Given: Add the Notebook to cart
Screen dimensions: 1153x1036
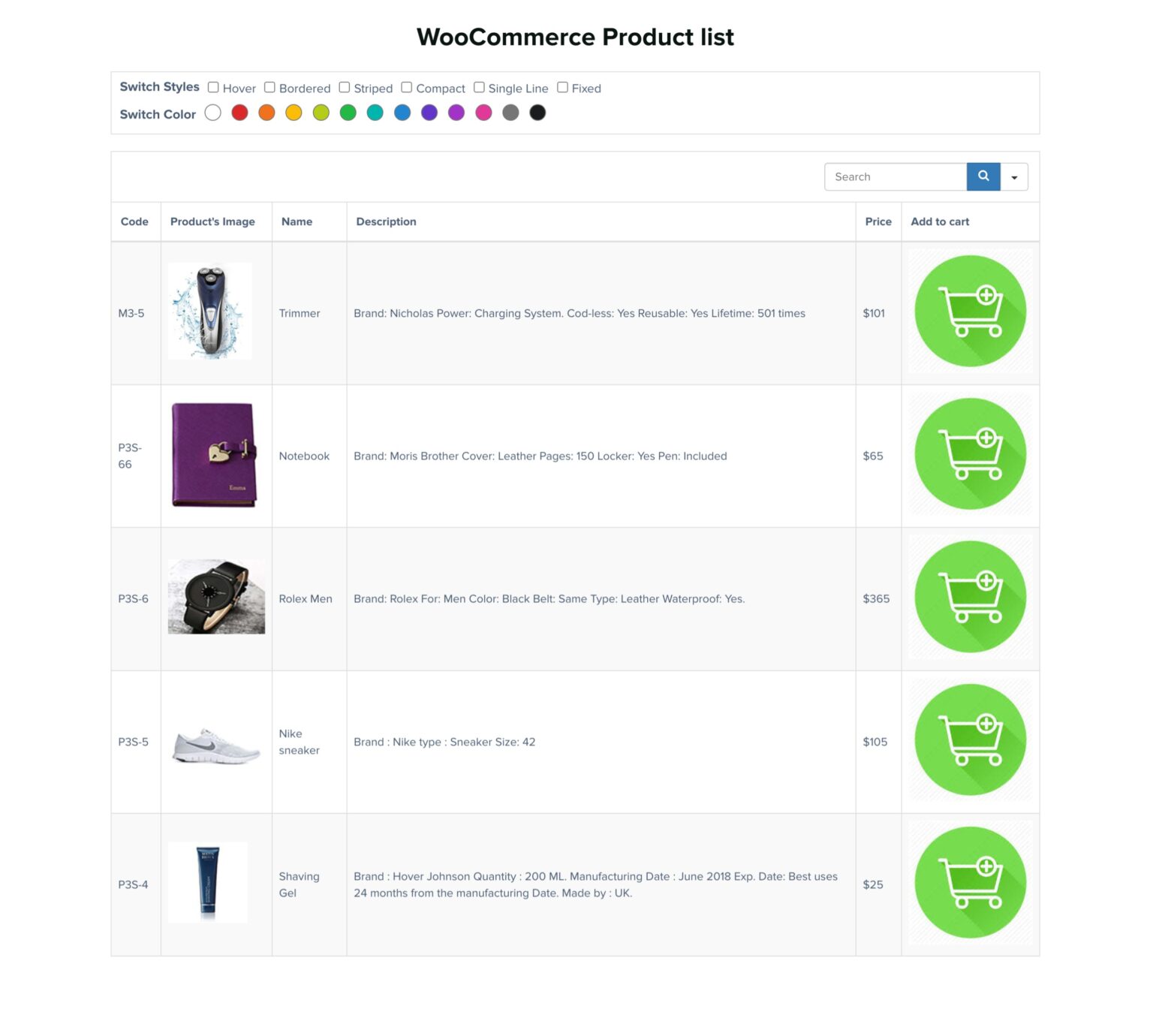Looking at the screenshot, I should tap(970, 454).
